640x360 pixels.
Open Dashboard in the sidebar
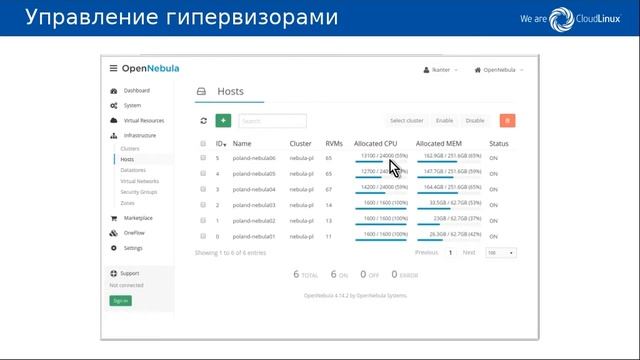[137, 91]
